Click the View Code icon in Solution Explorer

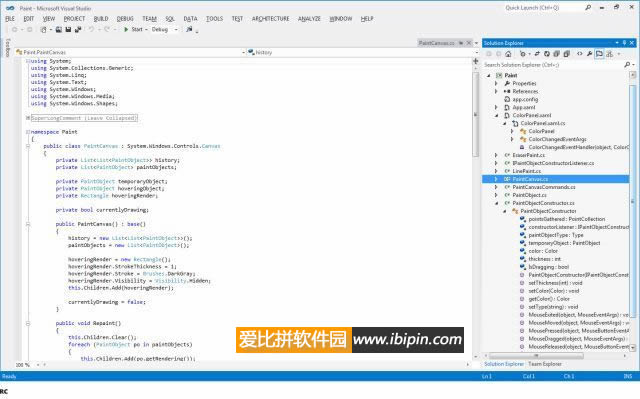(x=580, y=54)
